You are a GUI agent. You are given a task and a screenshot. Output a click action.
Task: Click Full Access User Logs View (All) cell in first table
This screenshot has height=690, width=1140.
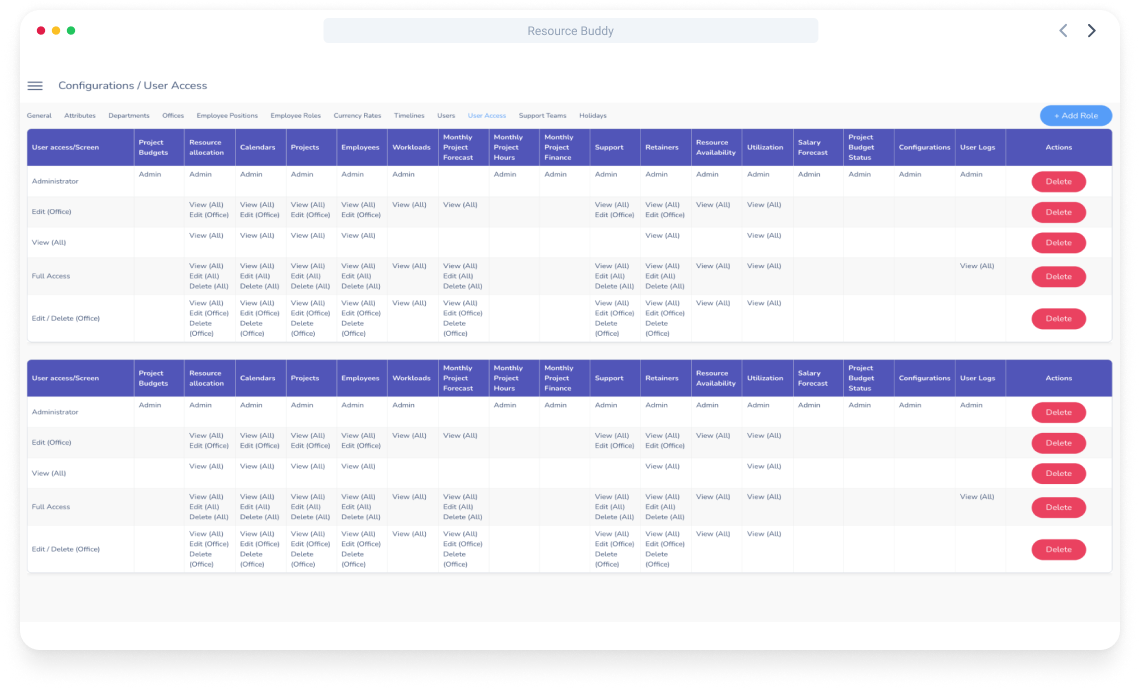(x=977, y=266)
